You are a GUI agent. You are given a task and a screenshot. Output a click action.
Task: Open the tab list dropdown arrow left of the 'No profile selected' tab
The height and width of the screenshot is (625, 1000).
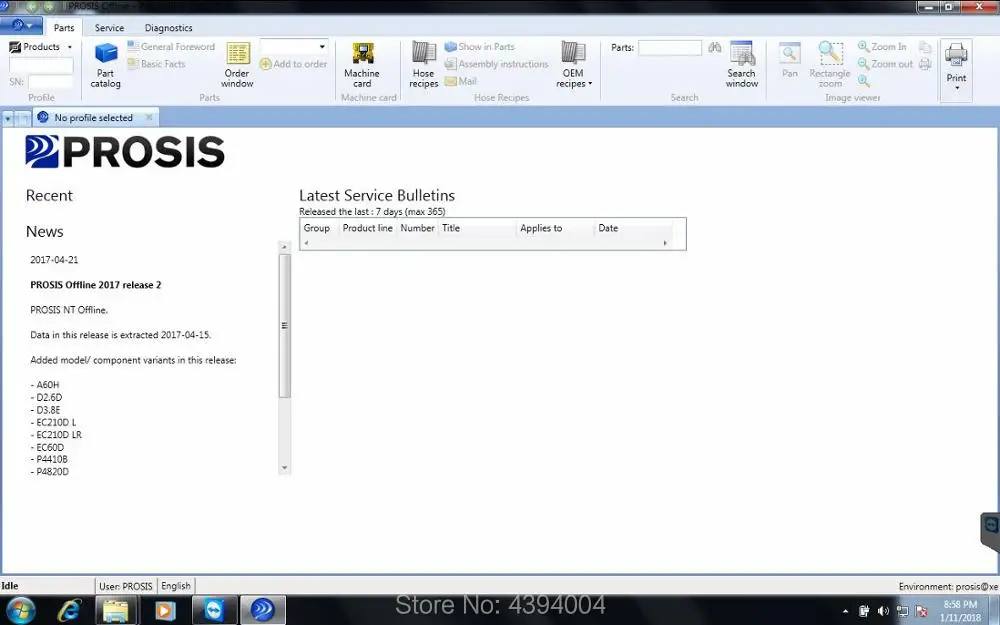coord(7,119)
